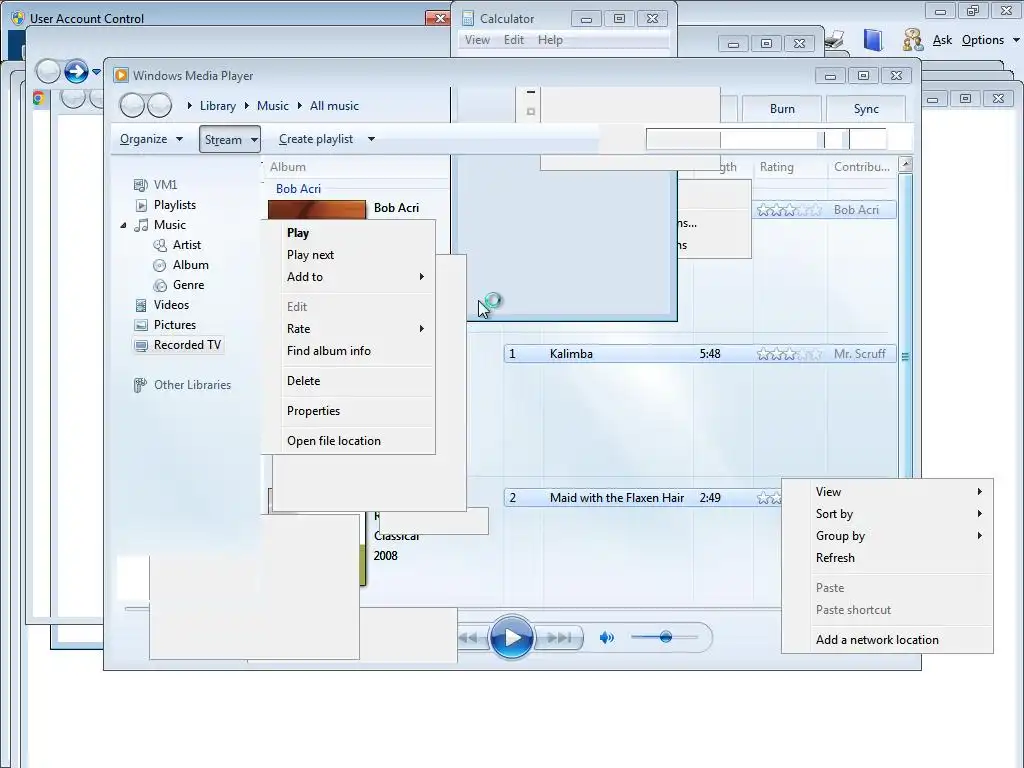Open the Organize dropdown menu
The width and height of the screenshot is (1024, 768).
coord(151,139)
